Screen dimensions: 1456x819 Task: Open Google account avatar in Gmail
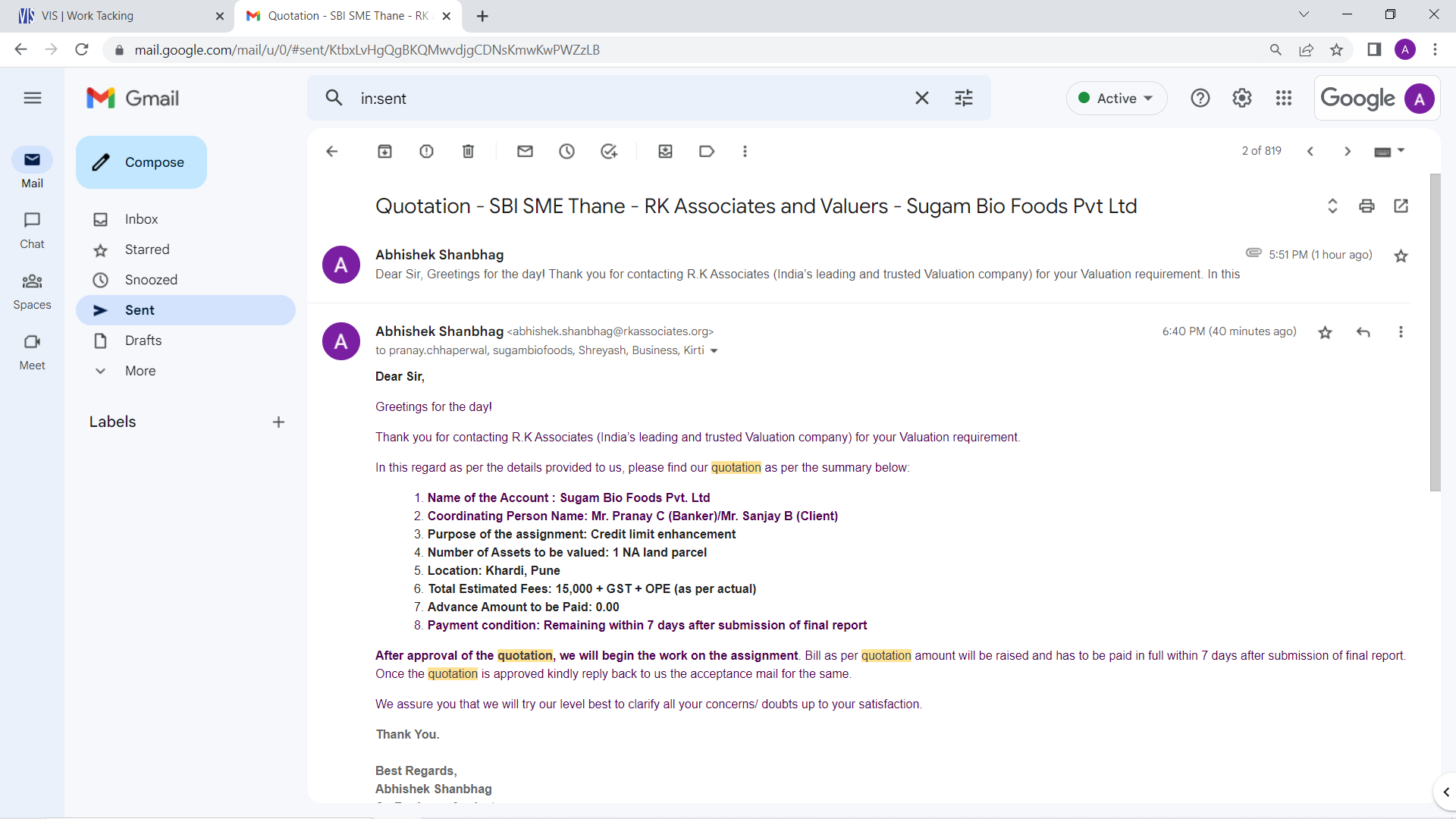(x=1419, y=99)
